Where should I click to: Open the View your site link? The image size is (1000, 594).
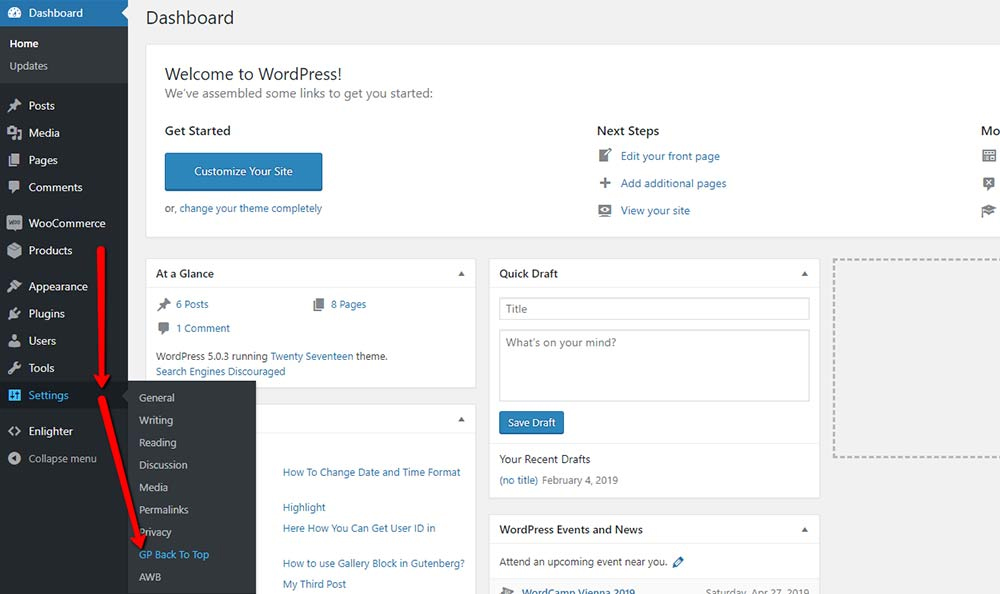pyautogui.click(x=655, y=211)
